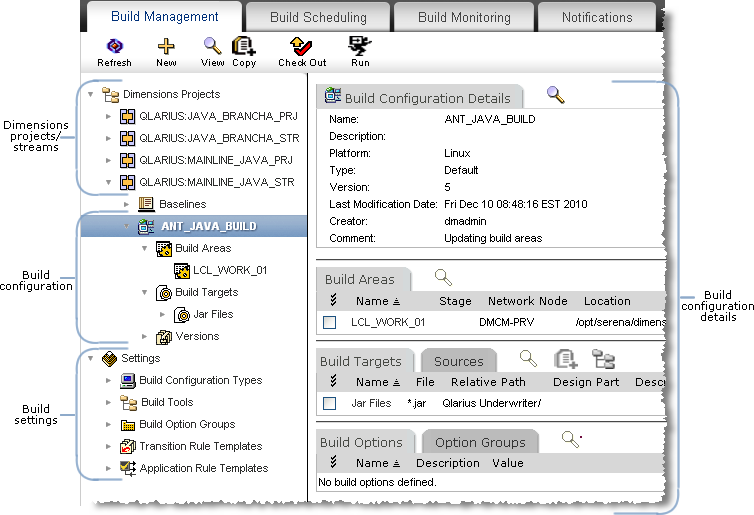Collapse the Settings tree node
This screenshot has width=754, height=515.
click(91, 358)
